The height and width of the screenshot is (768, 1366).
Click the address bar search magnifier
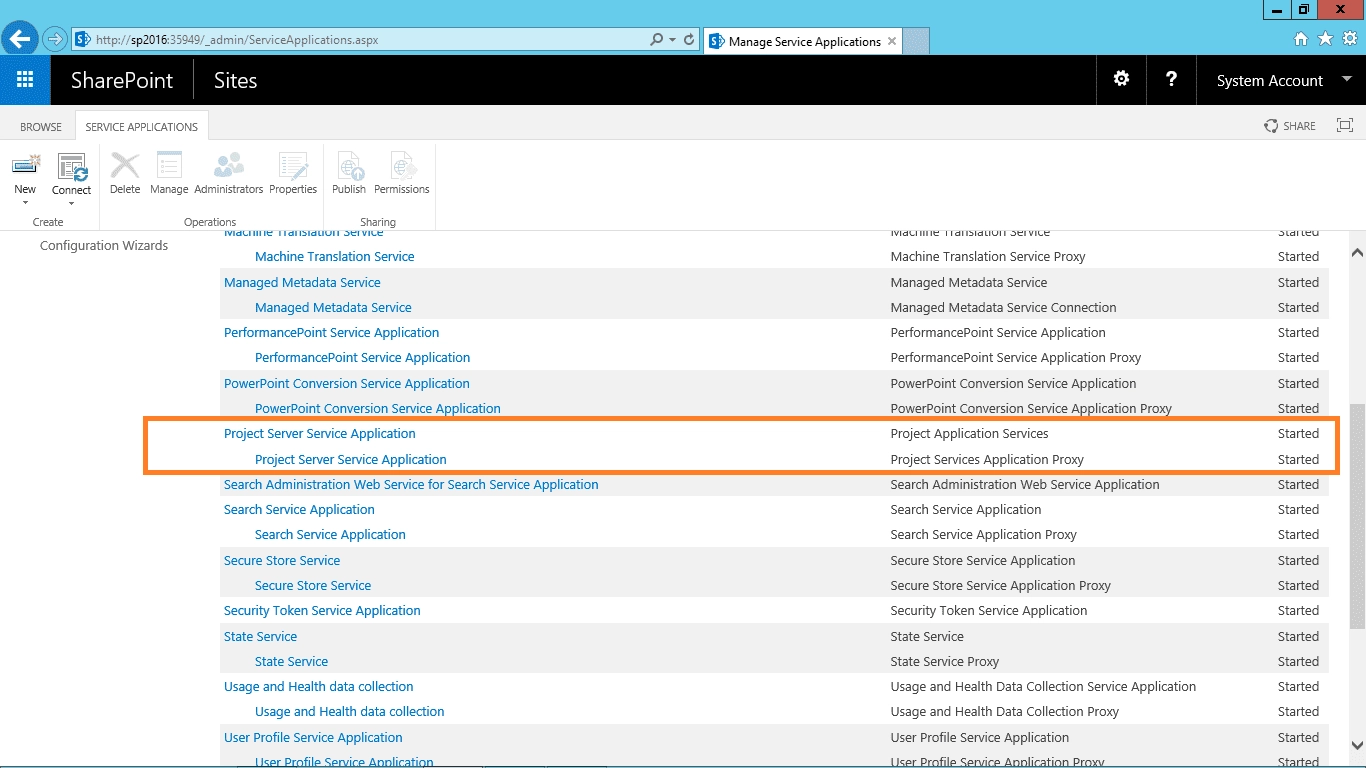(x=656, y=40)
